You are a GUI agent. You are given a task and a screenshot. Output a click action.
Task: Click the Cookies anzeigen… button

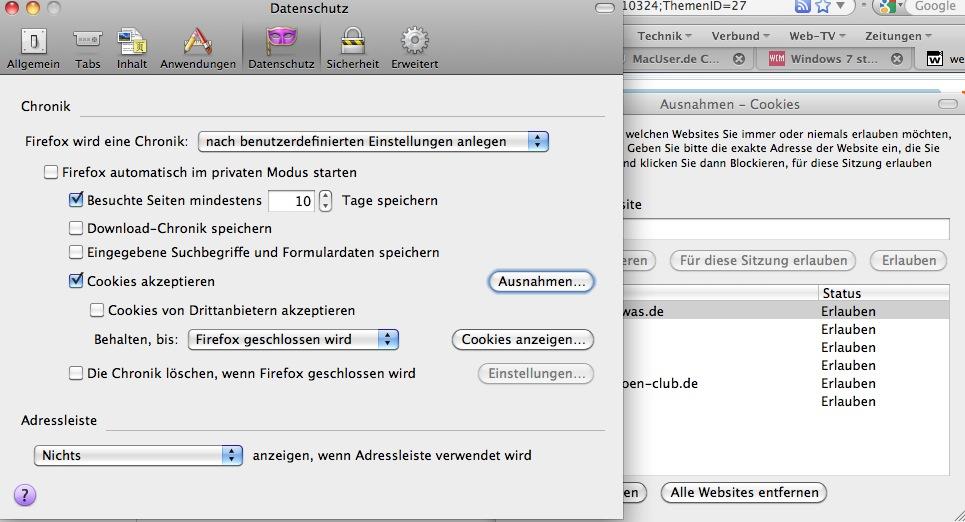(x=523, y=339)
